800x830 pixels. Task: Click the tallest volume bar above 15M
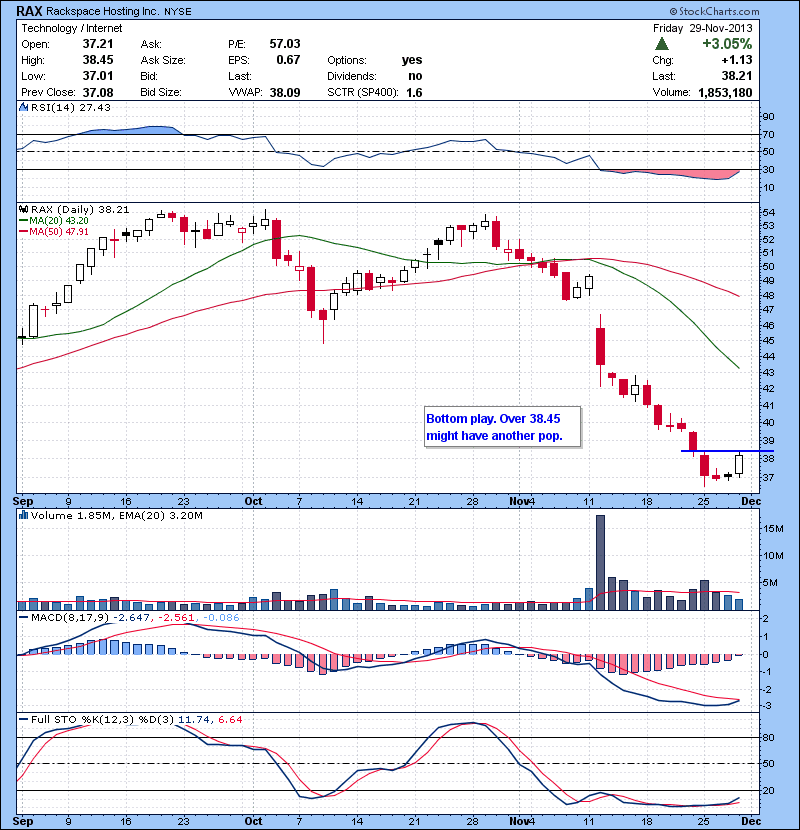[600, 563]
